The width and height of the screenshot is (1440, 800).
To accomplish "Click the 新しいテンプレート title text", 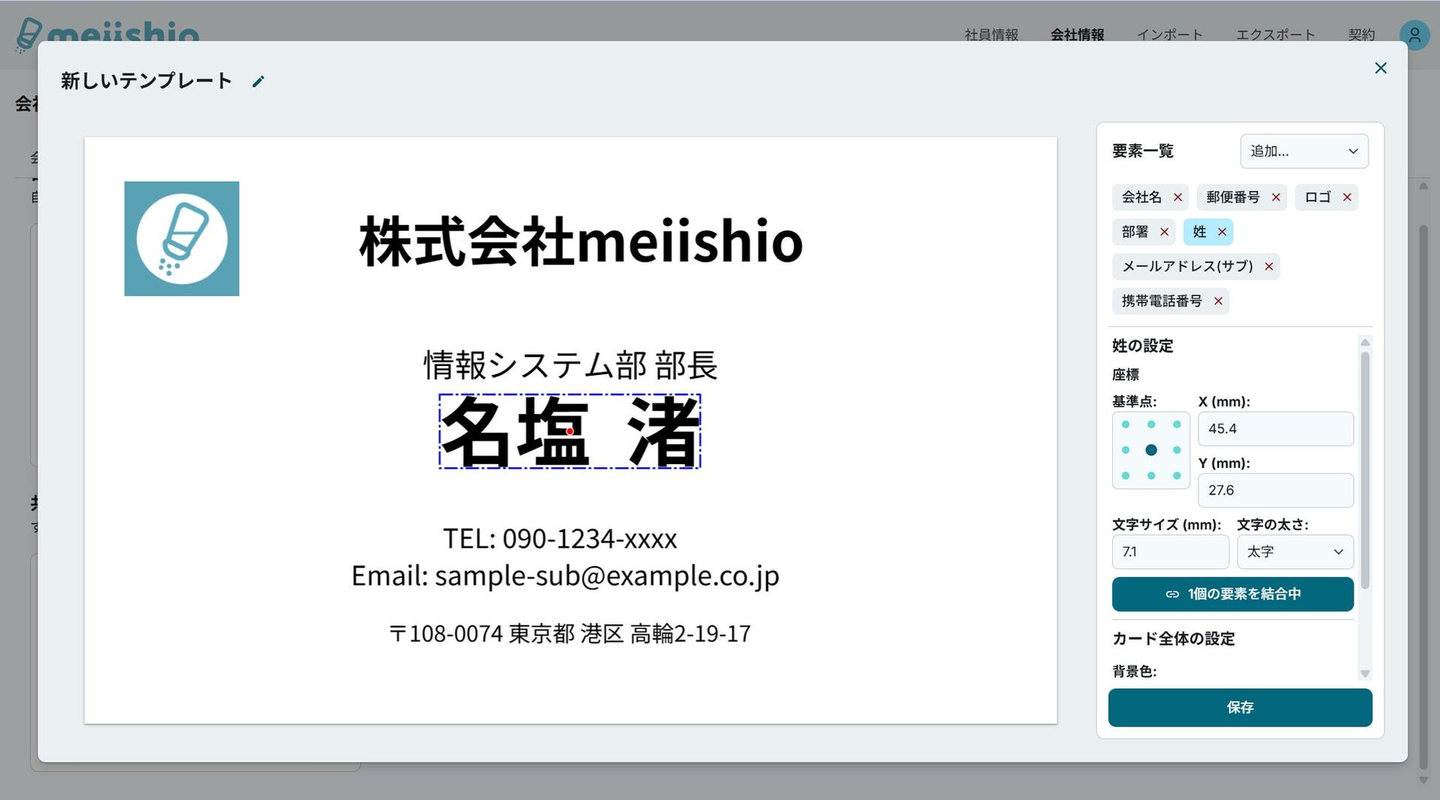I will [147, 81].
